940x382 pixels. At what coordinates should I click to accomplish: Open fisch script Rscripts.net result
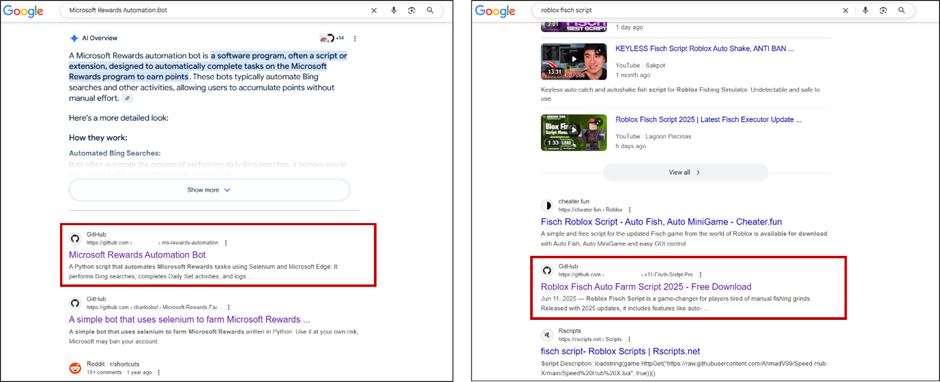coord(620,351)
